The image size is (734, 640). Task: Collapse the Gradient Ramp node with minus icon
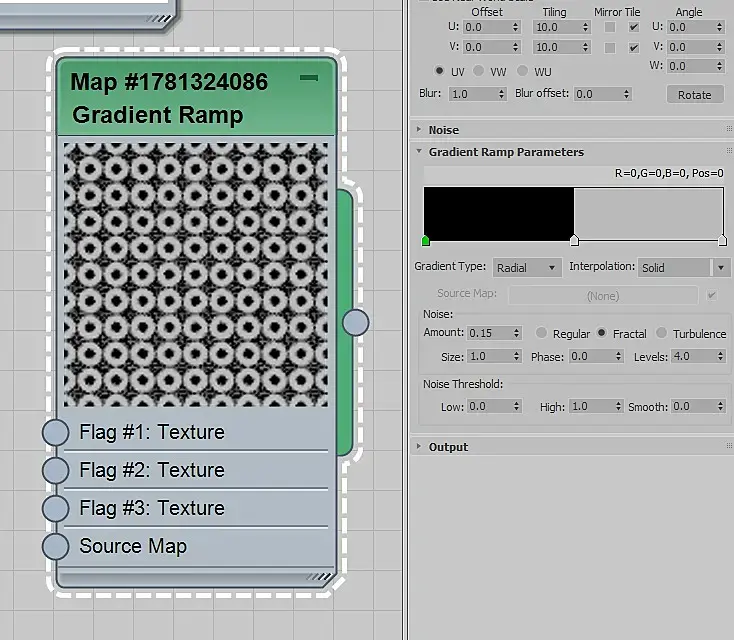(309, 78)
